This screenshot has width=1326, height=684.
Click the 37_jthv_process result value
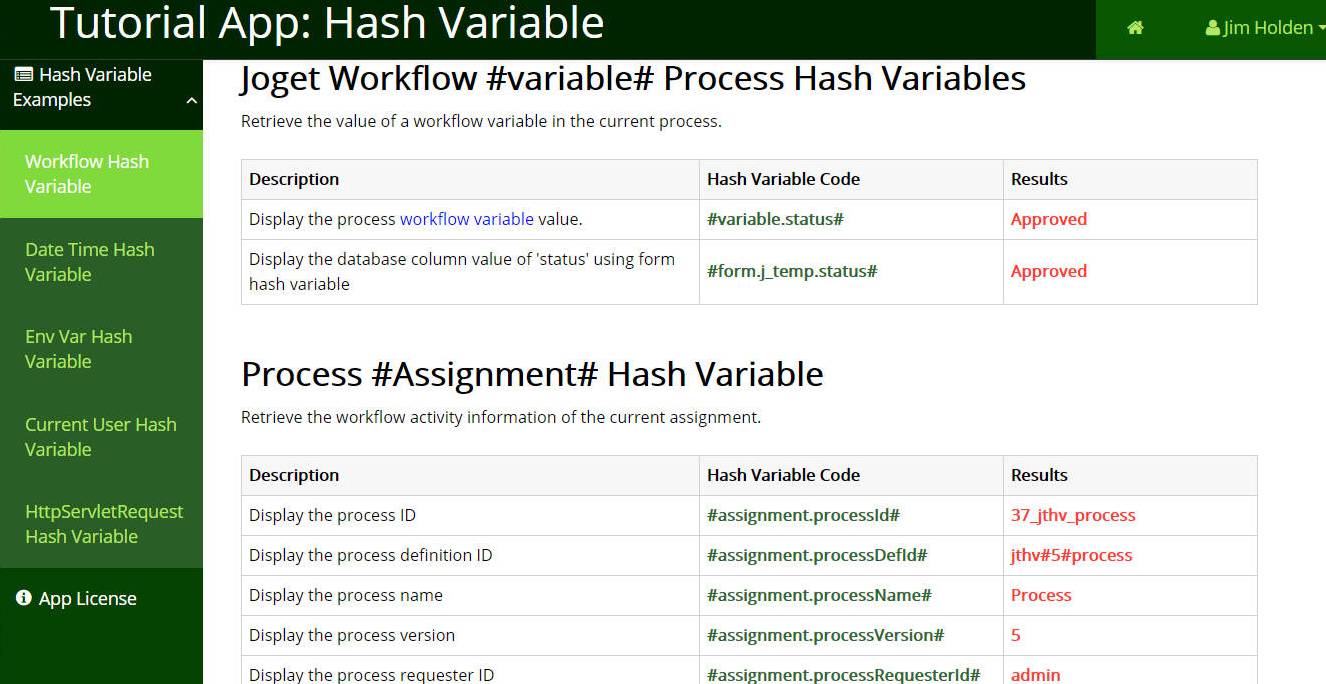(x=1073, y=515)
